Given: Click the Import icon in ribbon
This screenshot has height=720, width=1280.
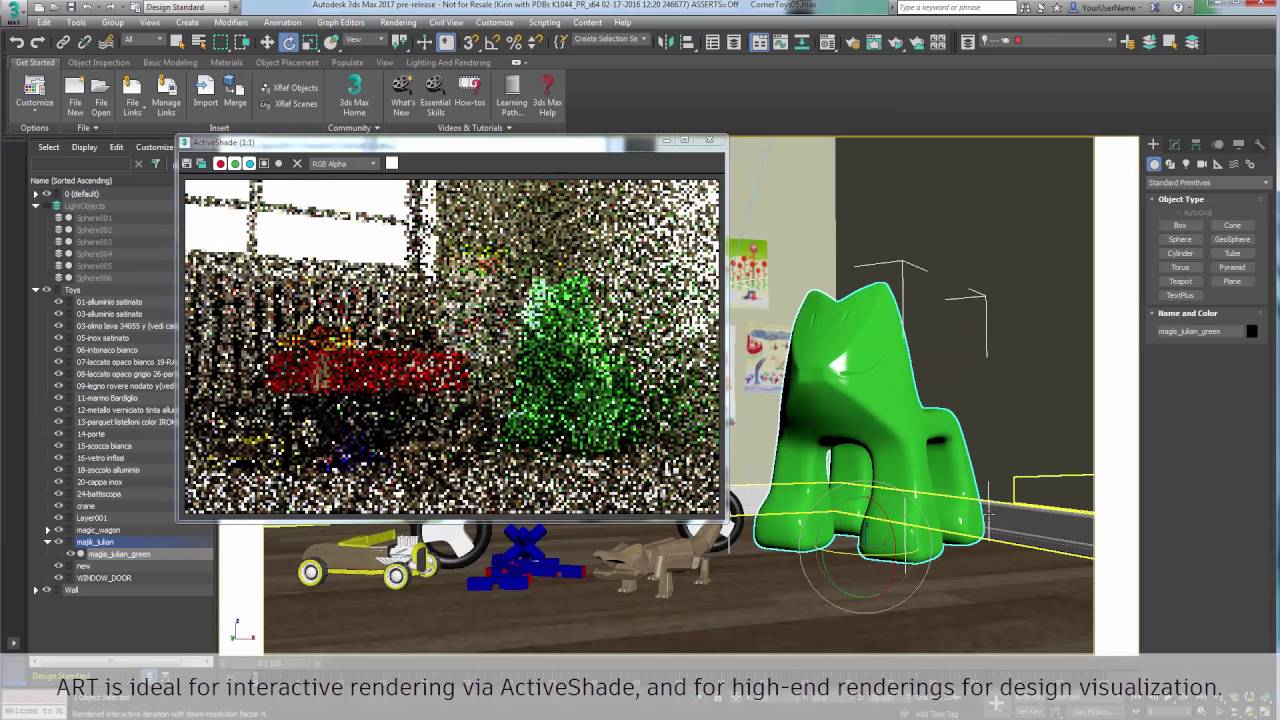Looking at the screenshot, I should [x=205, y=91].
